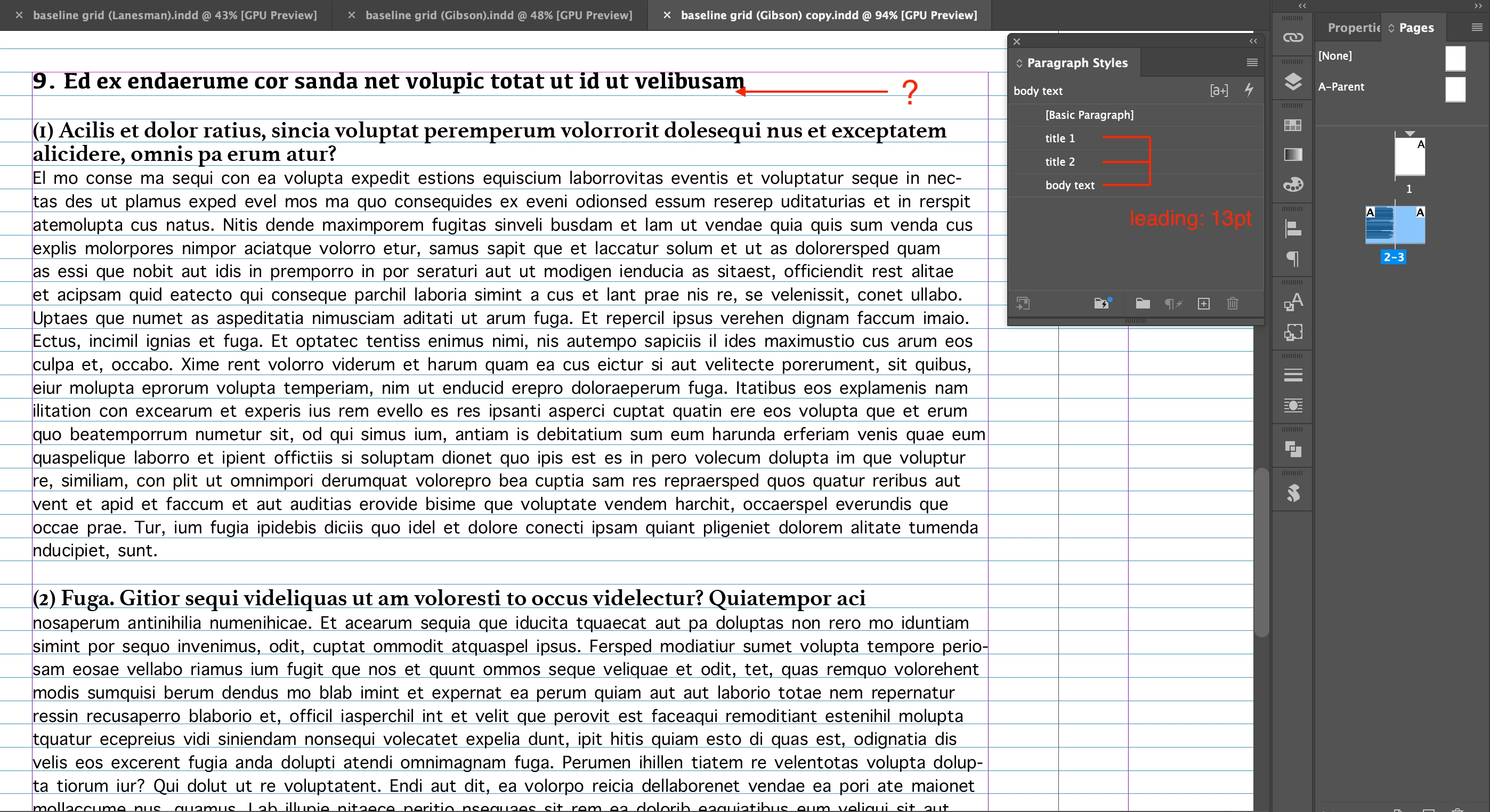Image resolution: width=1490 pixels, height=812 pixels.
Task: Click the Quick Apply lightning icon
Action: click(1249, 90)
